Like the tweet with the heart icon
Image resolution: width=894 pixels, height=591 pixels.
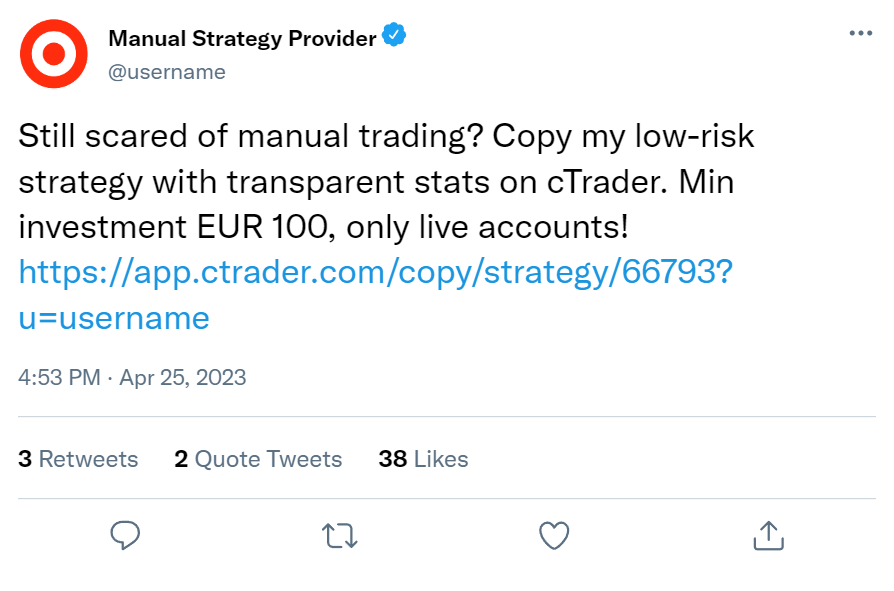pos(554,536)
